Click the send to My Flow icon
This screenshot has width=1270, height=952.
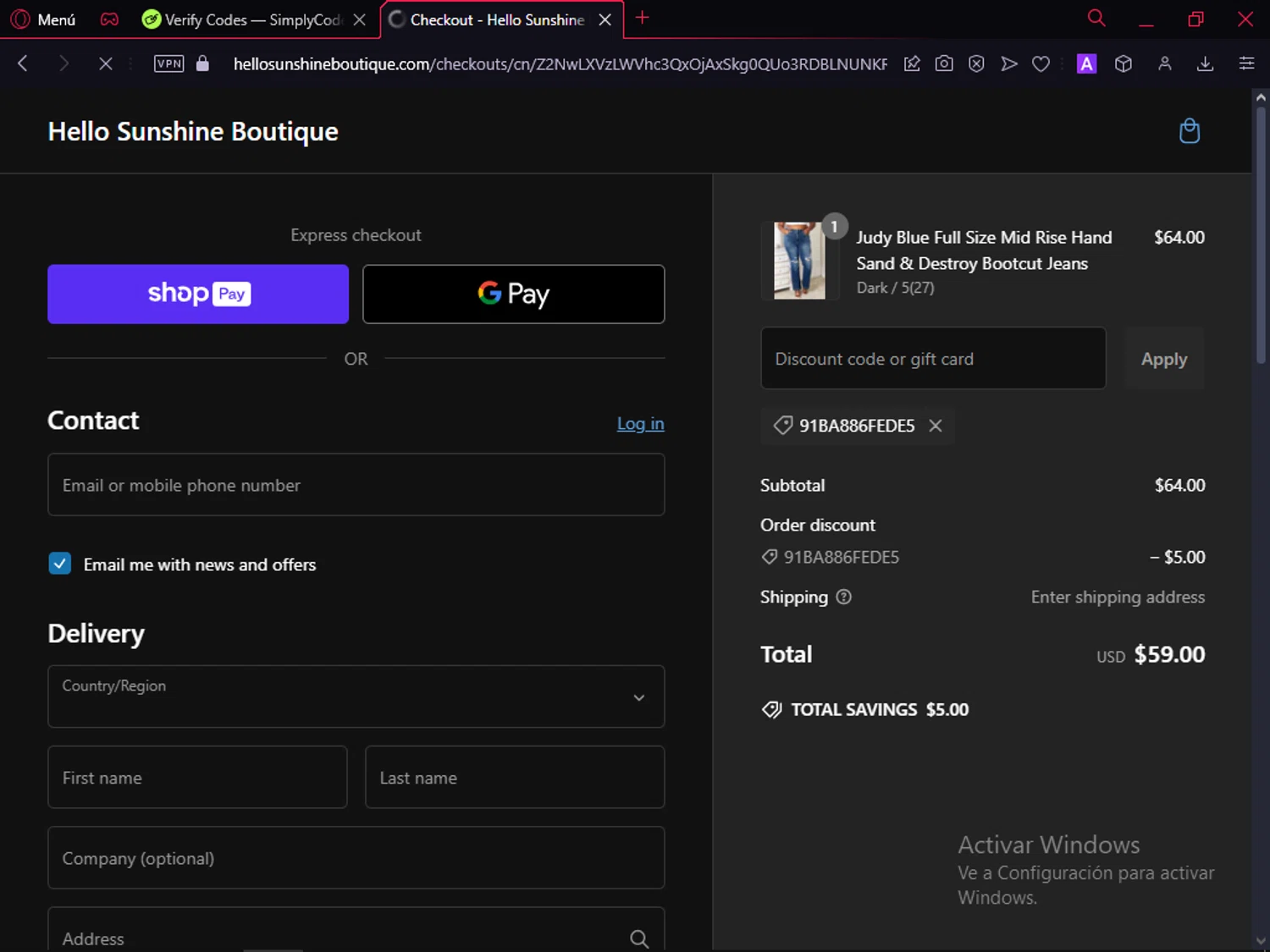click(1008, 63)
